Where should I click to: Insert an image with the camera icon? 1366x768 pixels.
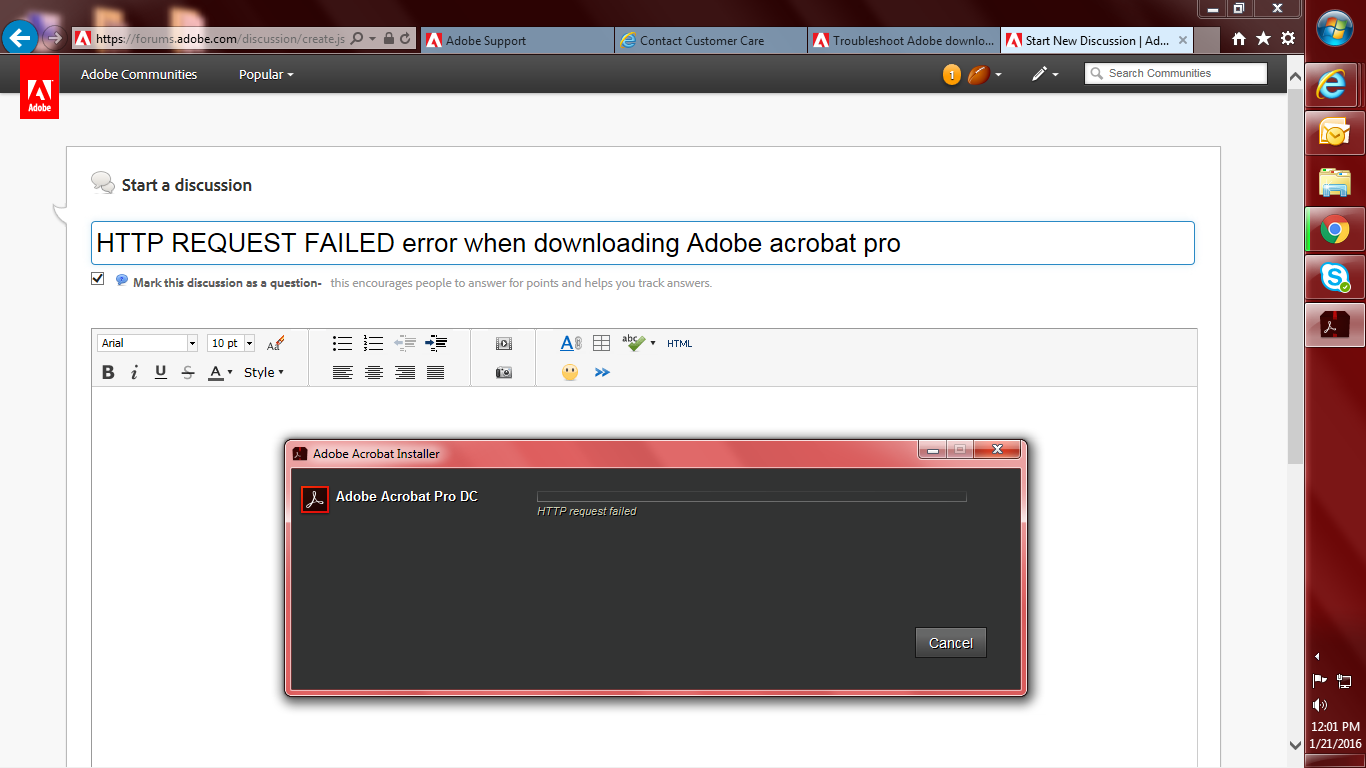click(503, 372)
